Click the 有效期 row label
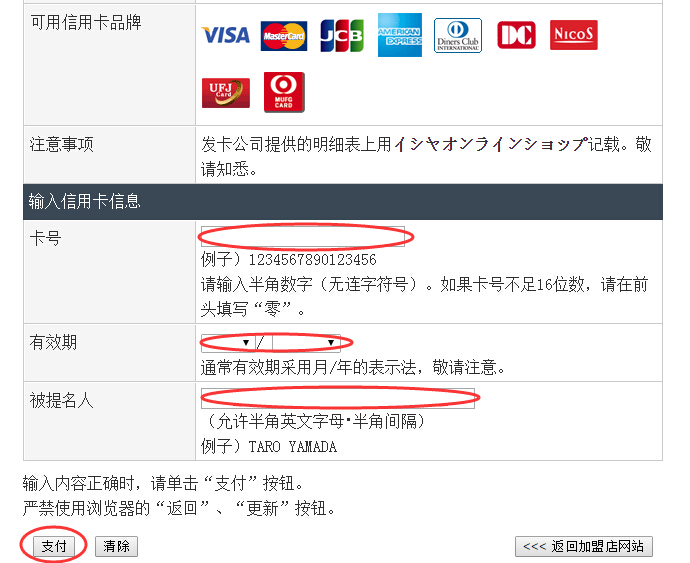This screenshot has height=563, width=690. click(53, 343)
